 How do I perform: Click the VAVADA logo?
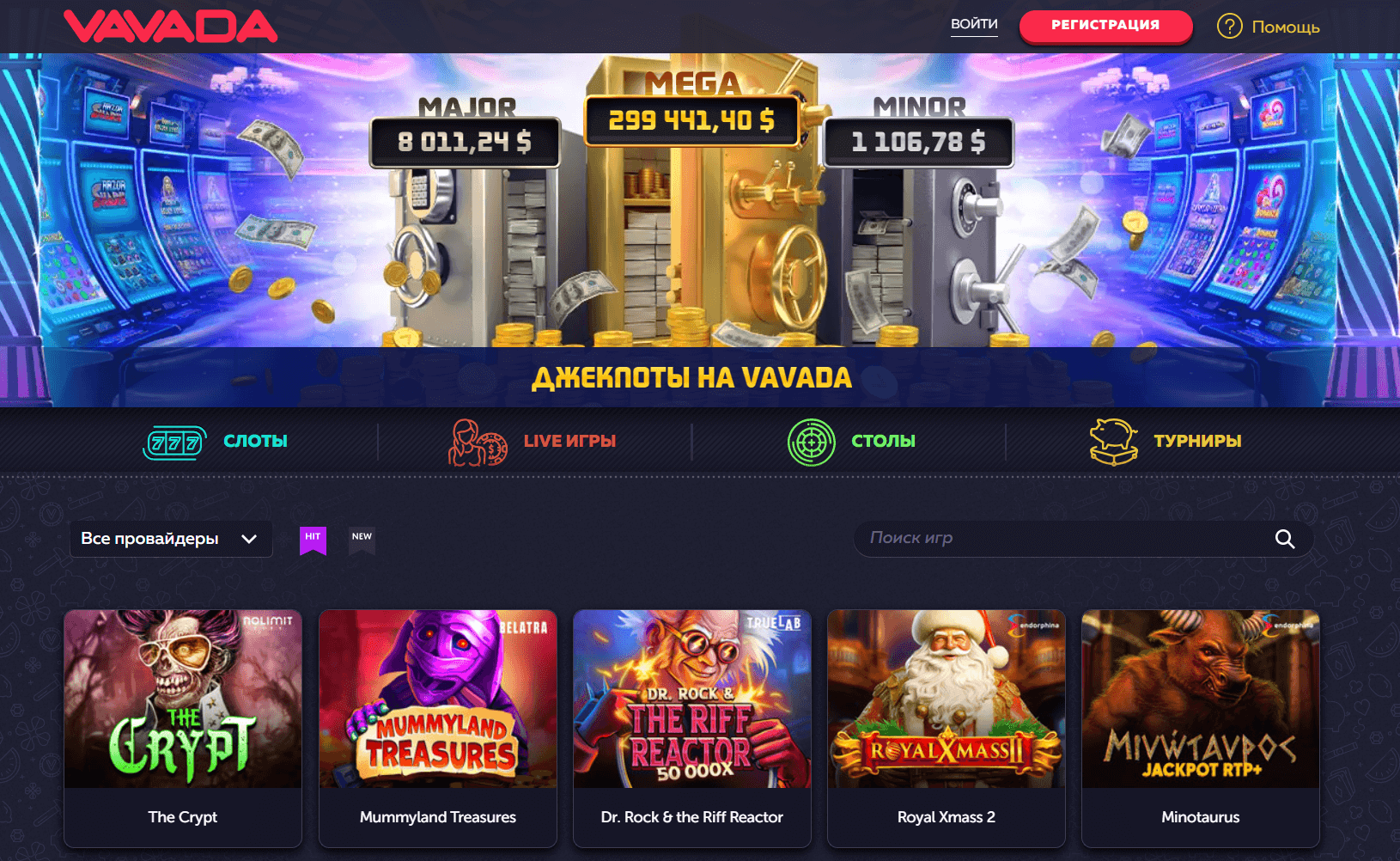[x=170, y=26]
